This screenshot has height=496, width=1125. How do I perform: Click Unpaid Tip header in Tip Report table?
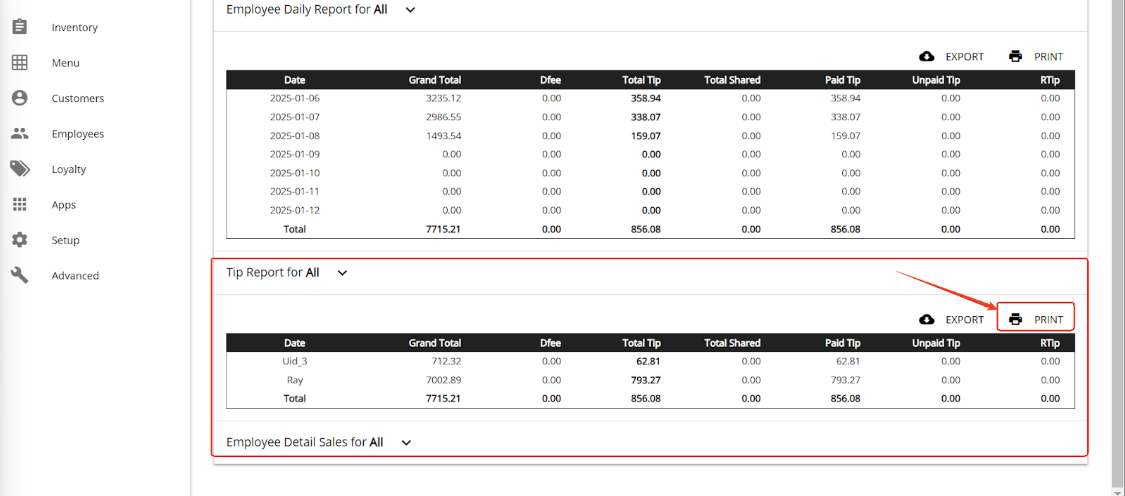[936, 343]
